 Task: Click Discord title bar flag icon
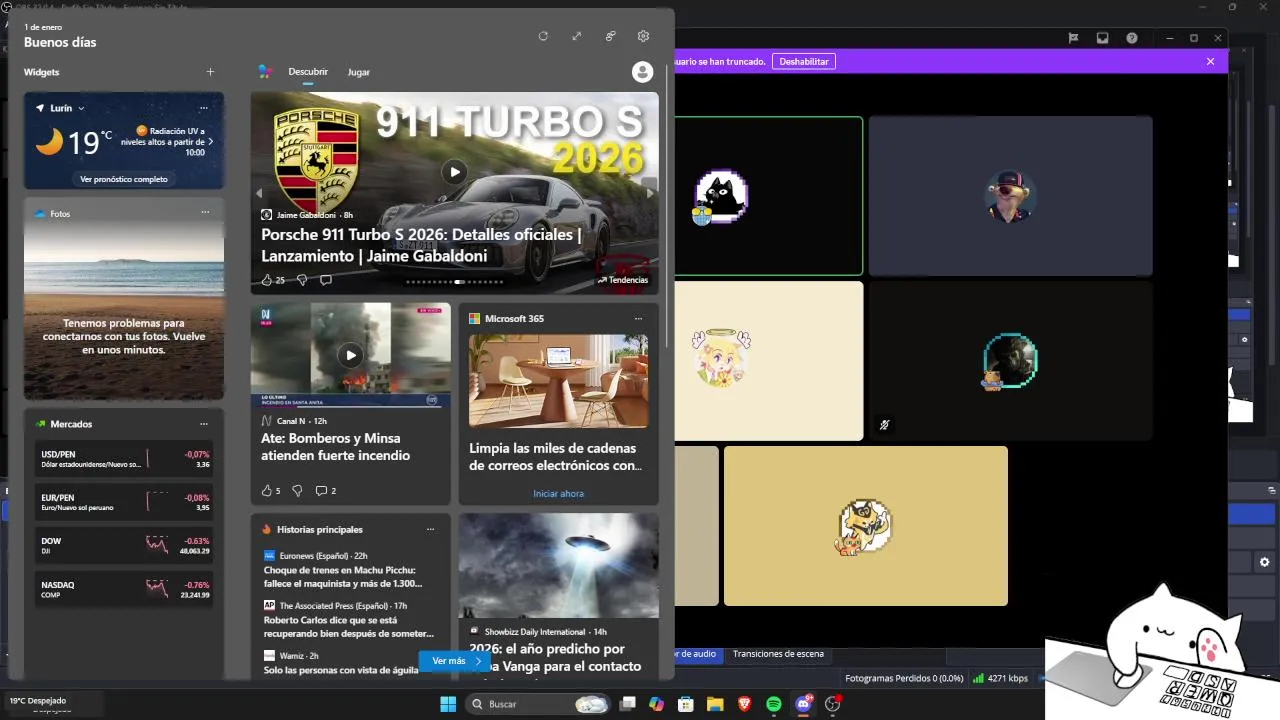[1073, 38]
